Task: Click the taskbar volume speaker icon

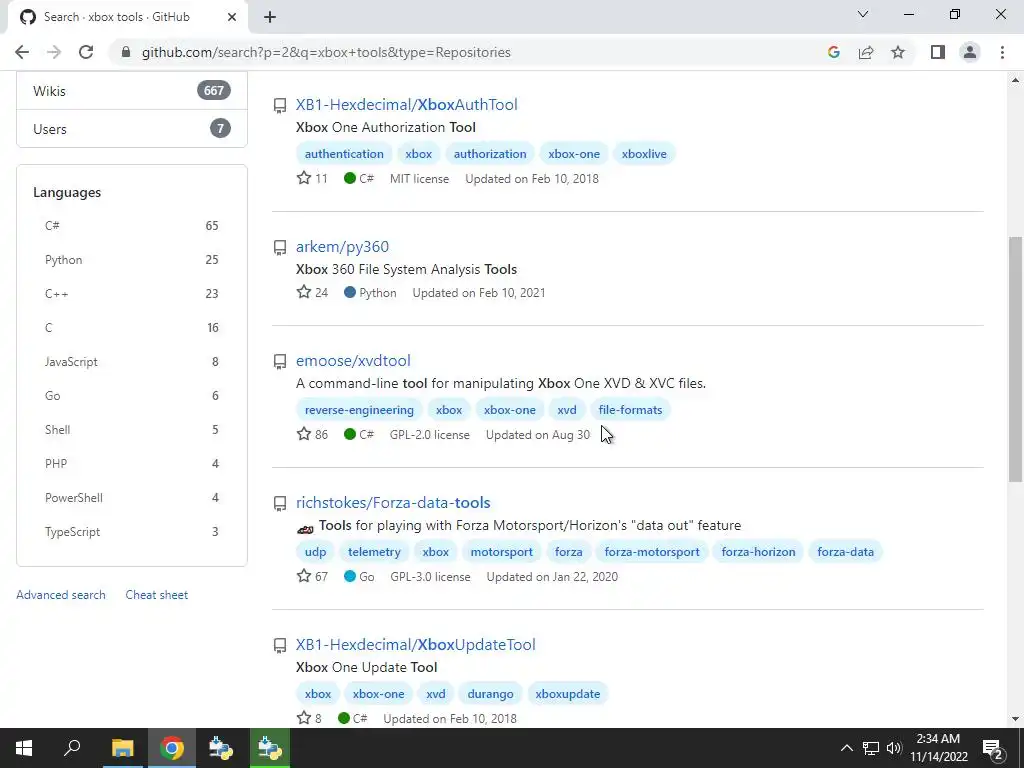Action: (x=894, y=748)
